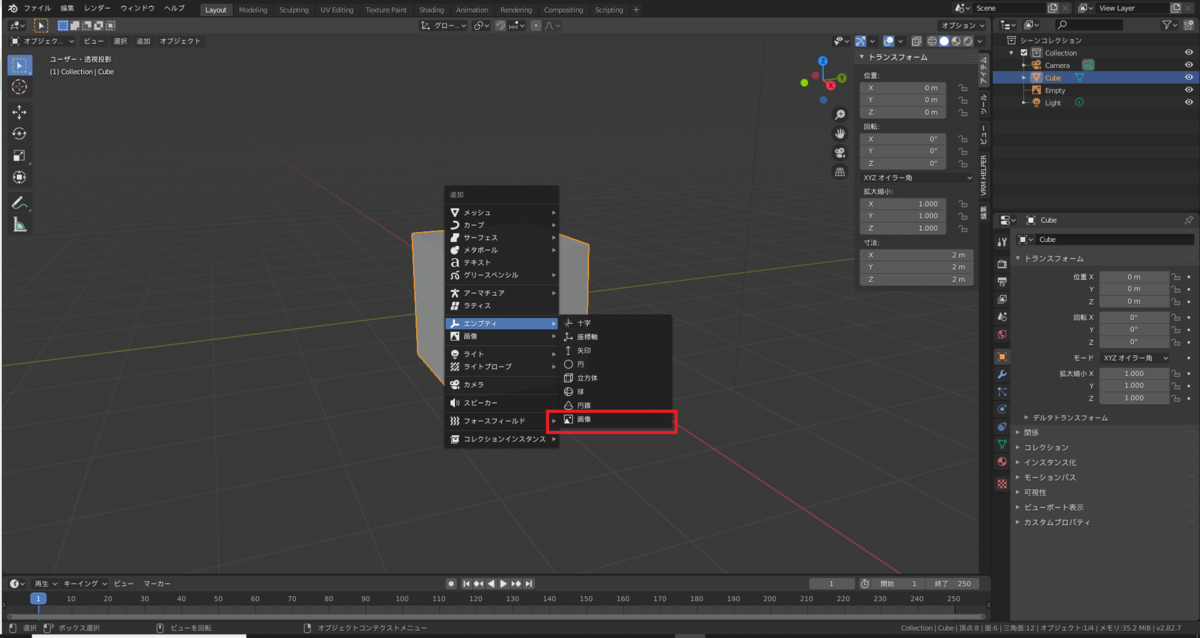Click the viewport pan hand icon

pyautogui.click(x=840, y=134)
